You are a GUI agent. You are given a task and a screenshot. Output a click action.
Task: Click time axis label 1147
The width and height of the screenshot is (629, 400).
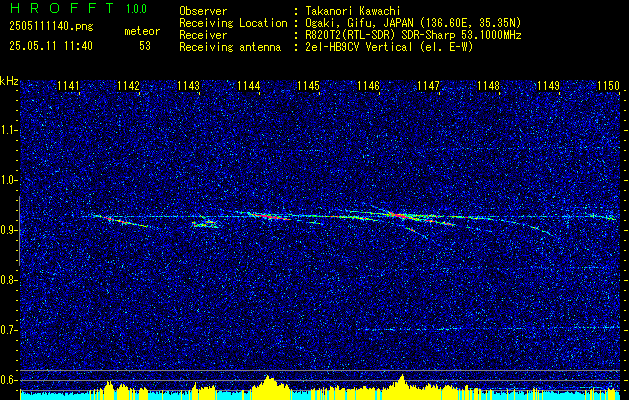coord(428,86)
